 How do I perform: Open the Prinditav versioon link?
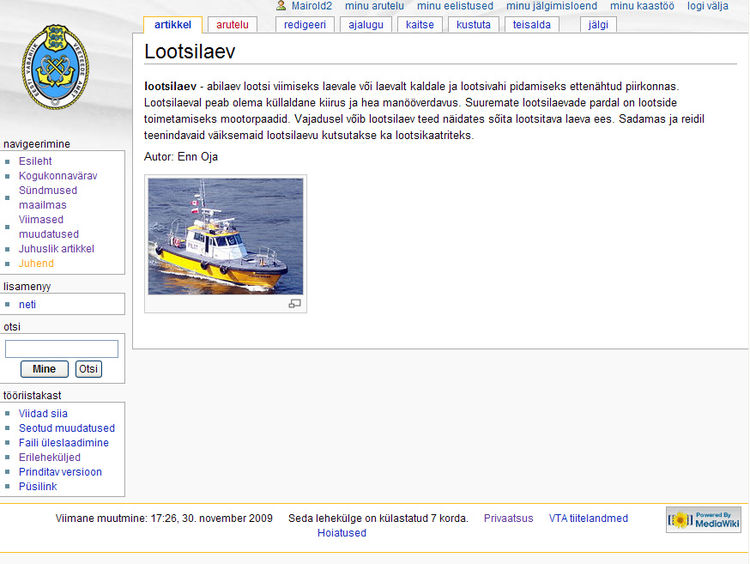[60, 472]
